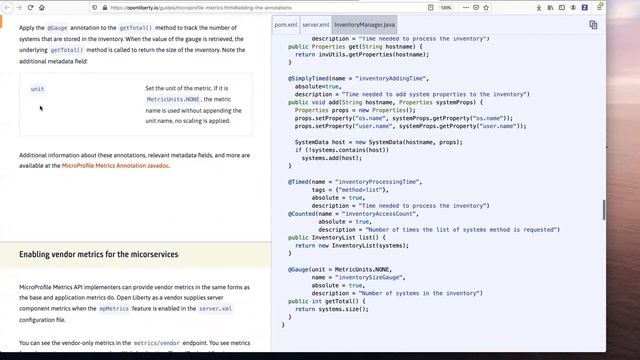Go forward to the next page

coord(19,7)
